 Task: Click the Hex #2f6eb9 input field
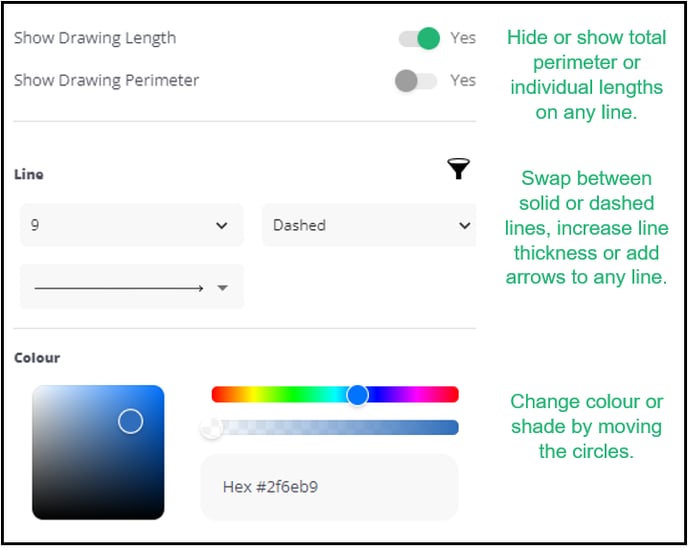click(330, 487)
